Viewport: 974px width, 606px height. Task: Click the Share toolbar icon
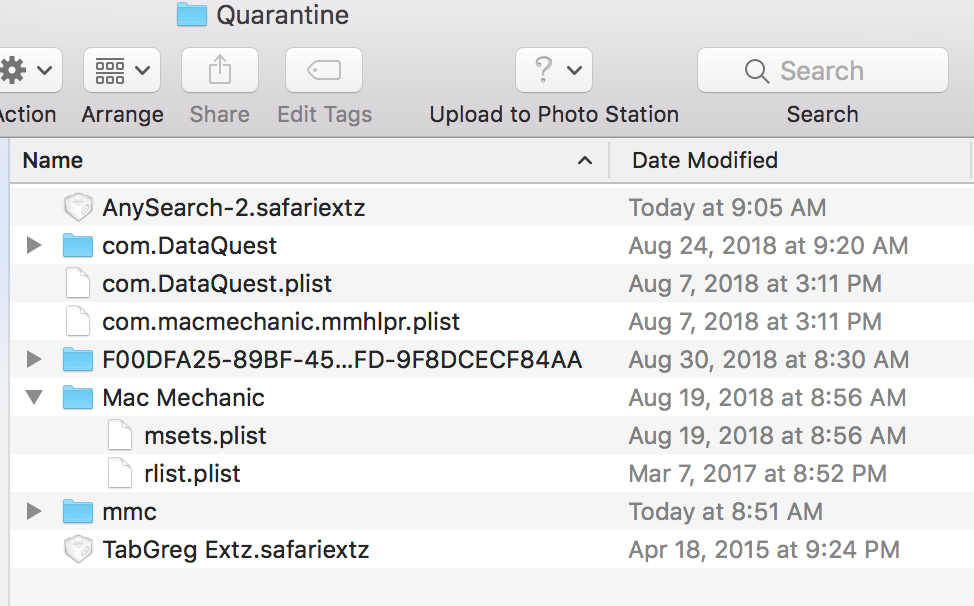(220, 71)
